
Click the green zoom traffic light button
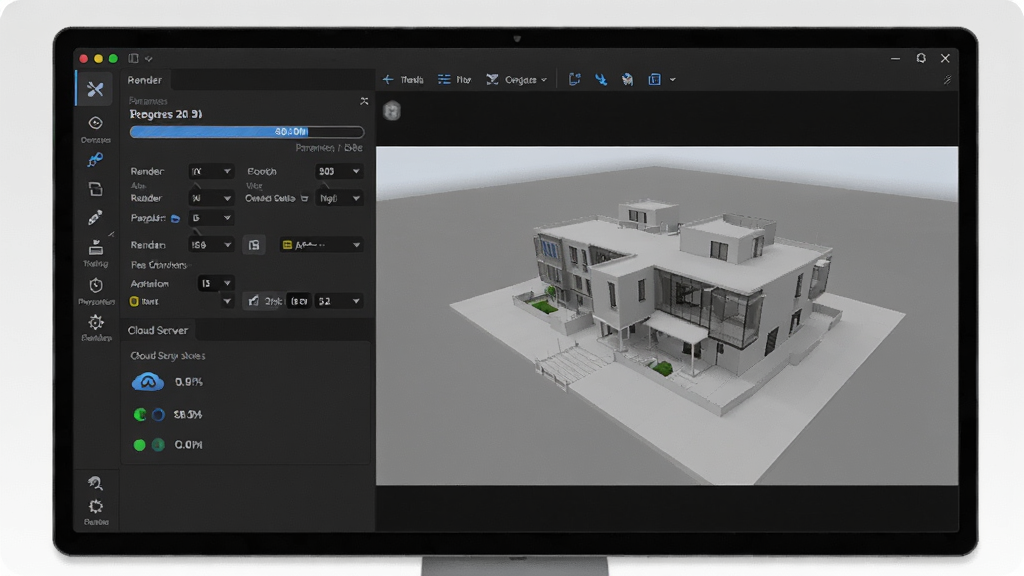click(x=113, y=58)
